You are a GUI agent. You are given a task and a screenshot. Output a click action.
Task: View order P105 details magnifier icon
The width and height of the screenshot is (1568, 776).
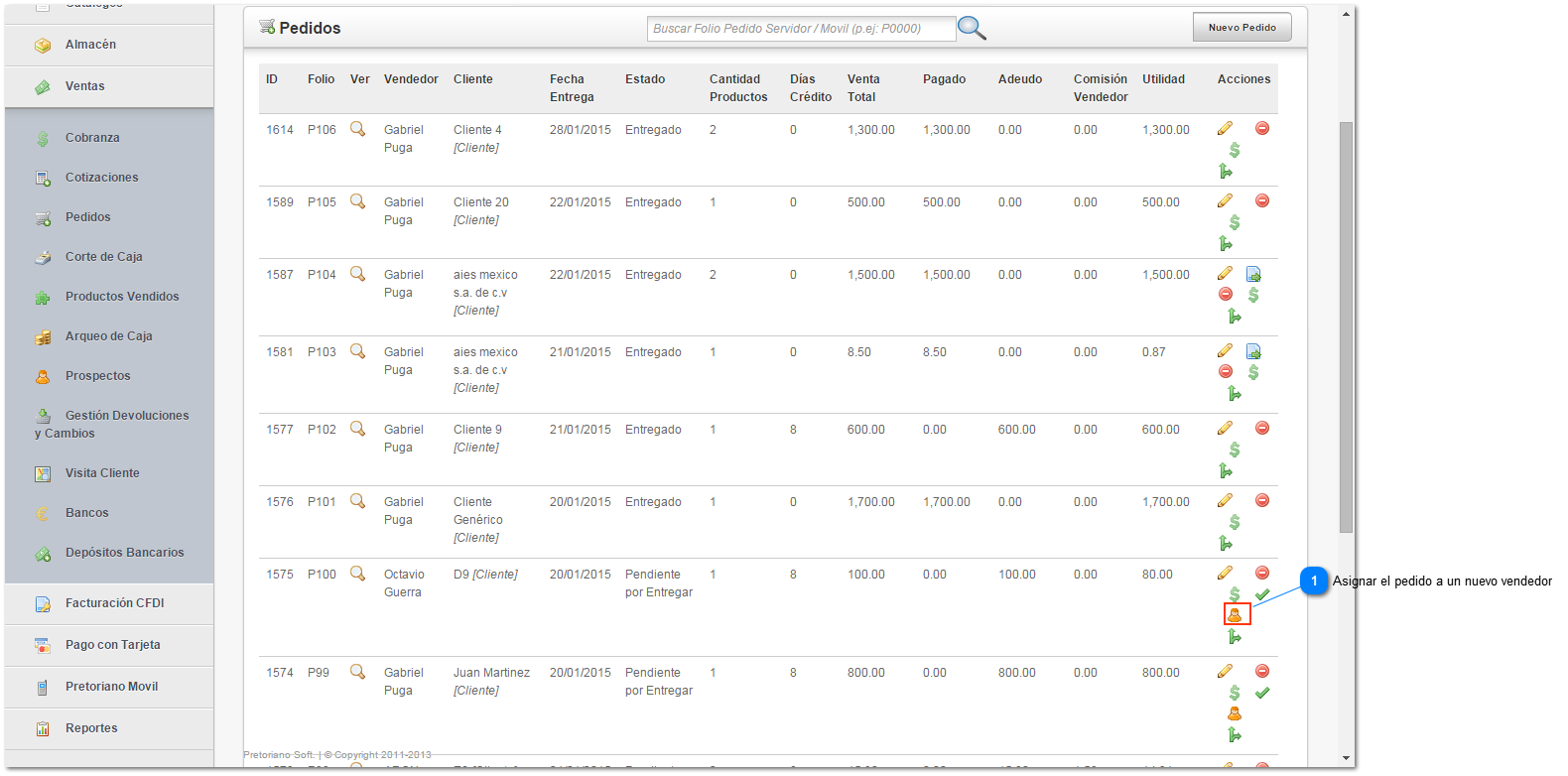point(358,201)
